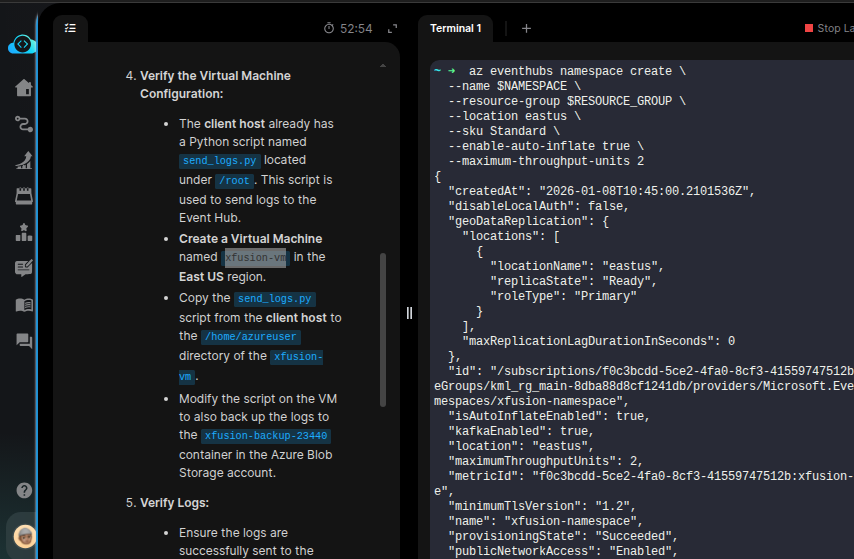Open the growth chart sidebar icon

click(24, 160)
